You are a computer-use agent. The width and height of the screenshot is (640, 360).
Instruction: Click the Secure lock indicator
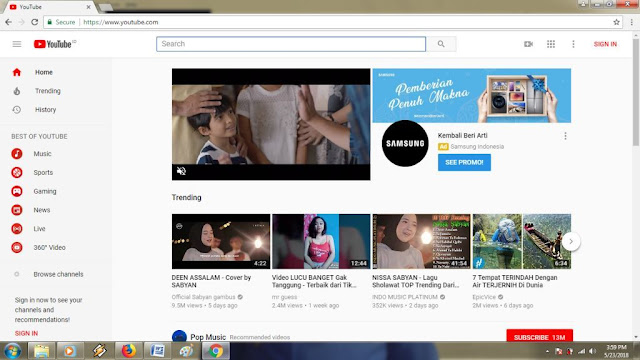tap(61, 22)
